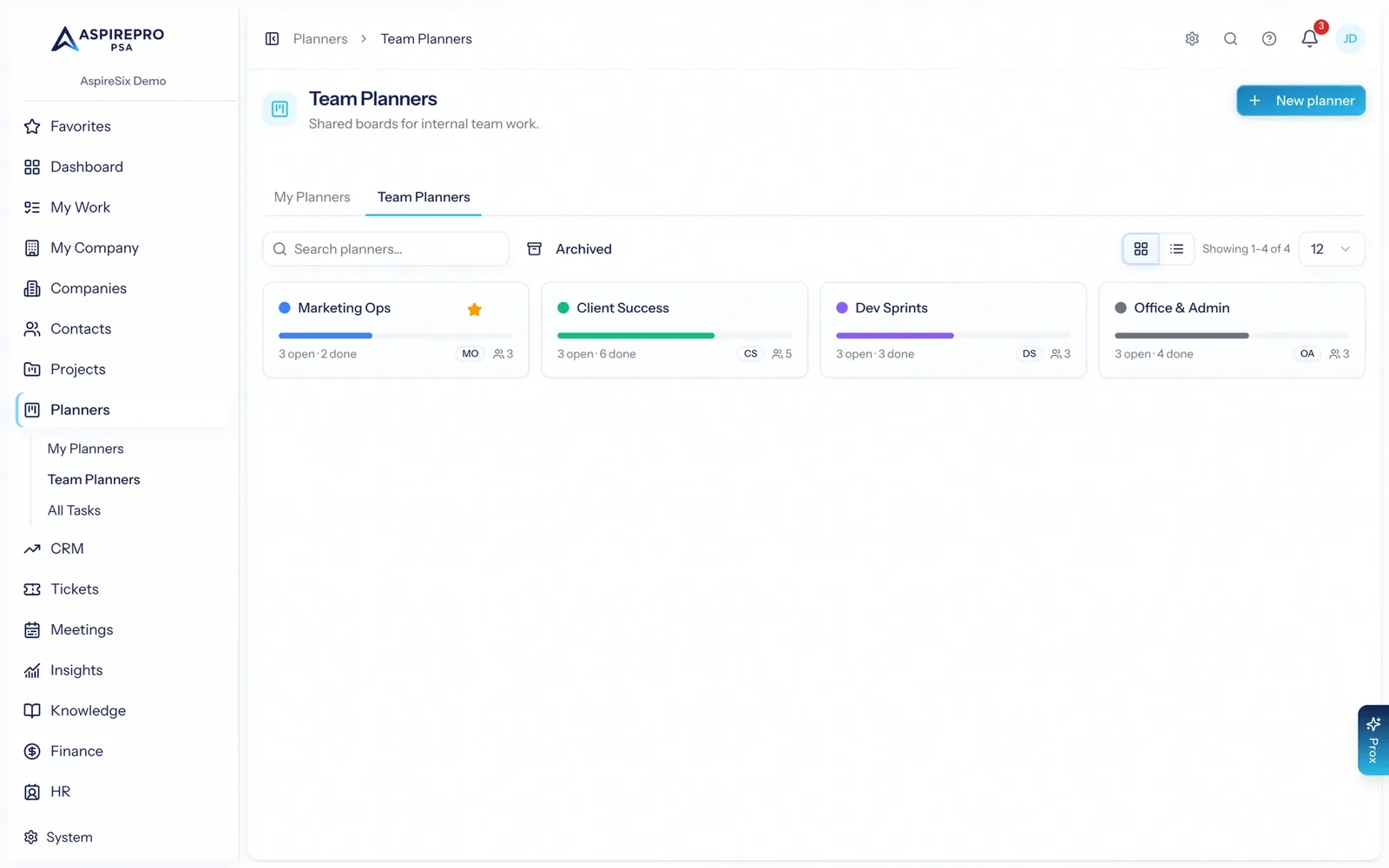Open the Meetings calendar icon
1389x868 pixels.
tap(32, 630)
